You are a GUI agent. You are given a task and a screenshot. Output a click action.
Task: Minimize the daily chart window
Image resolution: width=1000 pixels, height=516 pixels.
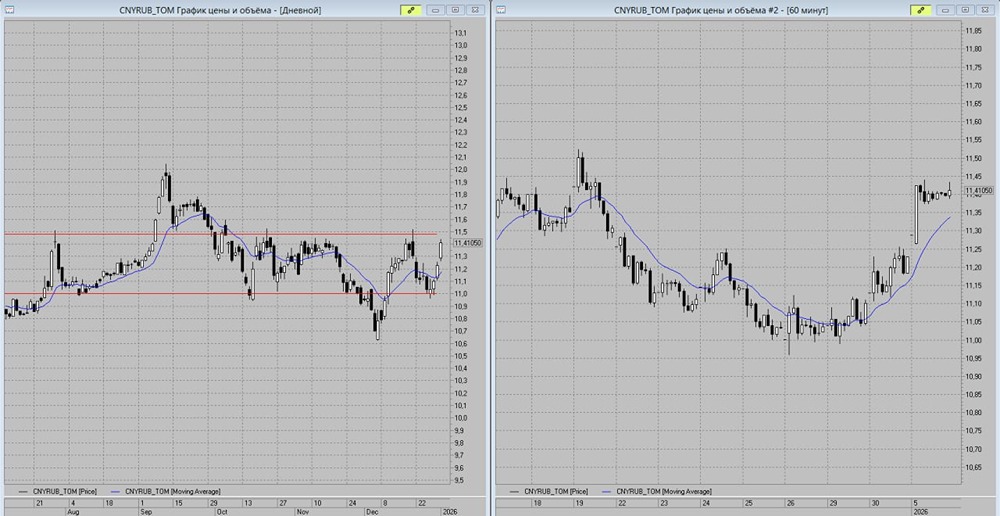[x=436, y=10]
